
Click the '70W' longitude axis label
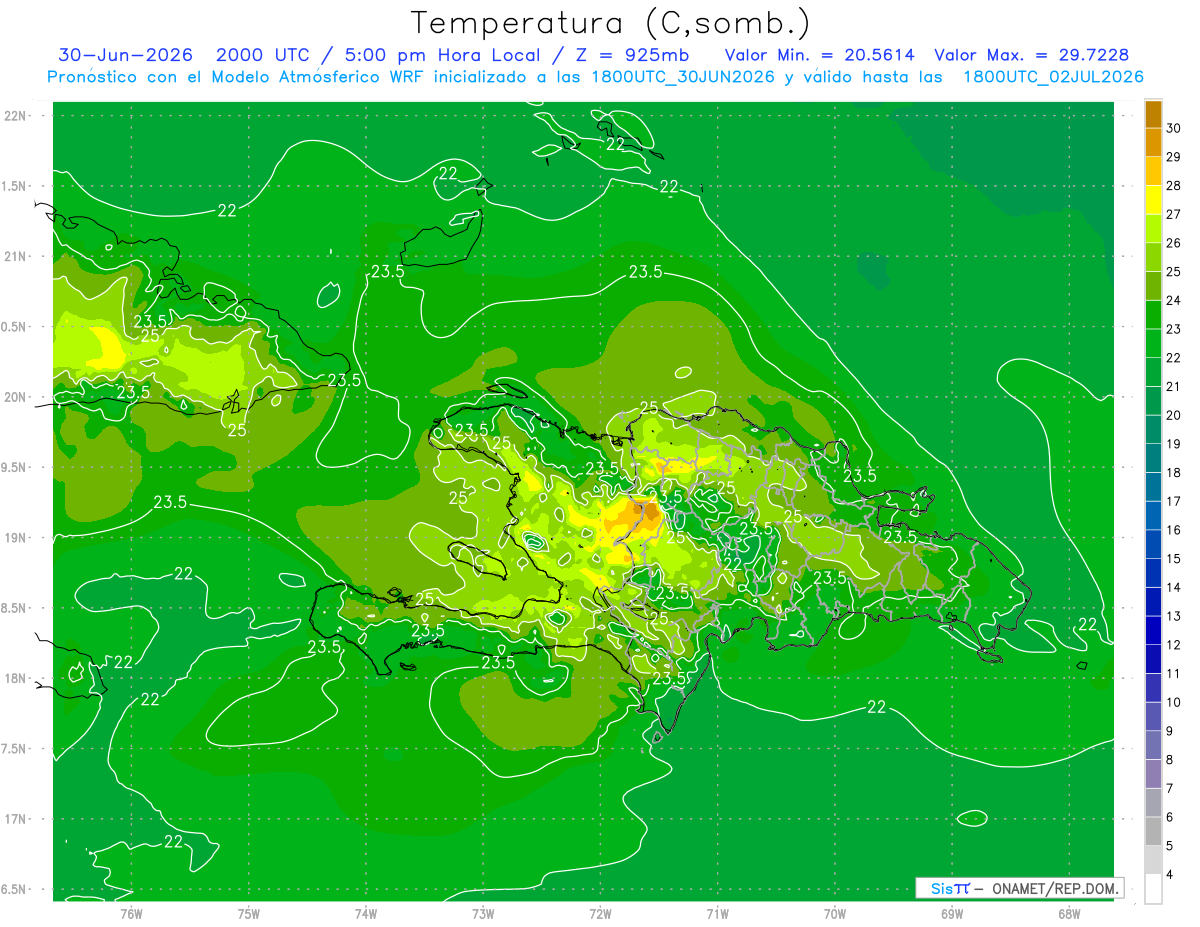(x=835, y=914)
